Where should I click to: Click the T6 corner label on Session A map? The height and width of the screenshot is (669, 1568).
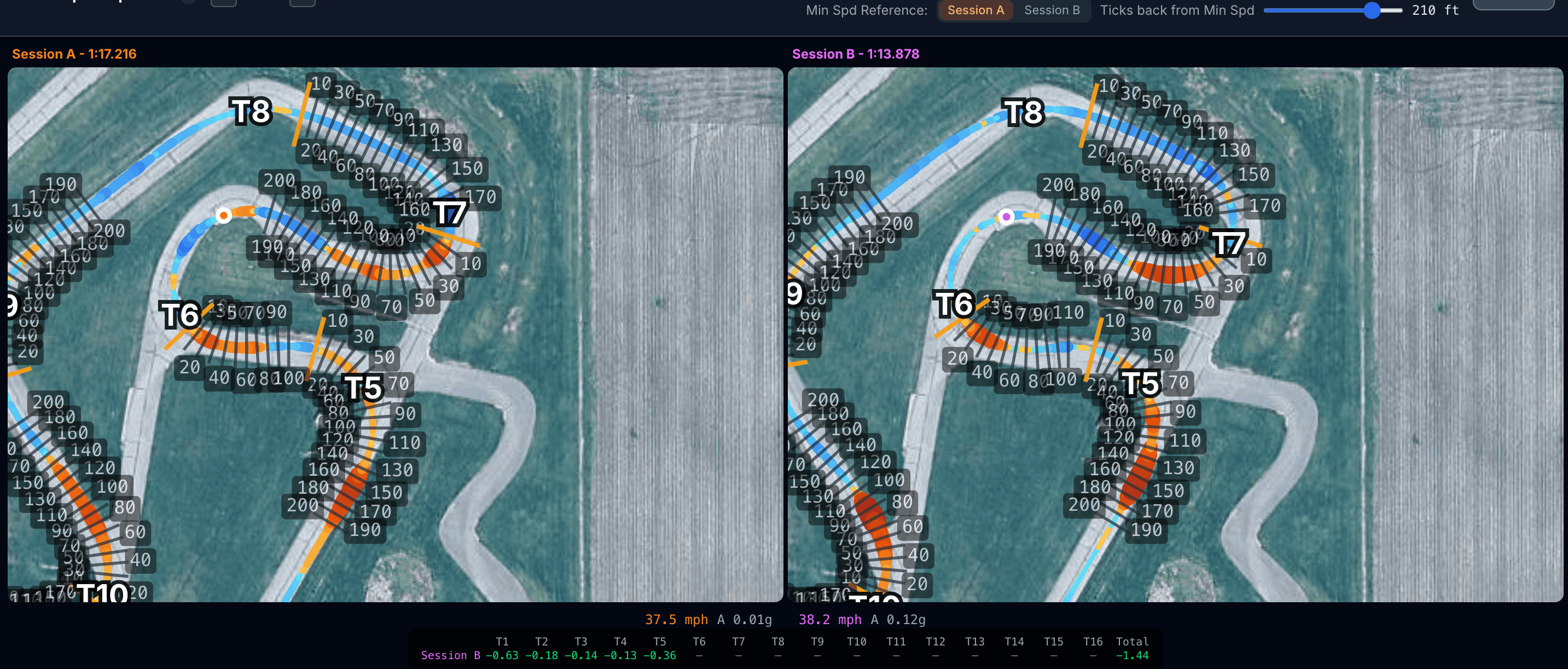pyautogui.click(x=179, y=315)
